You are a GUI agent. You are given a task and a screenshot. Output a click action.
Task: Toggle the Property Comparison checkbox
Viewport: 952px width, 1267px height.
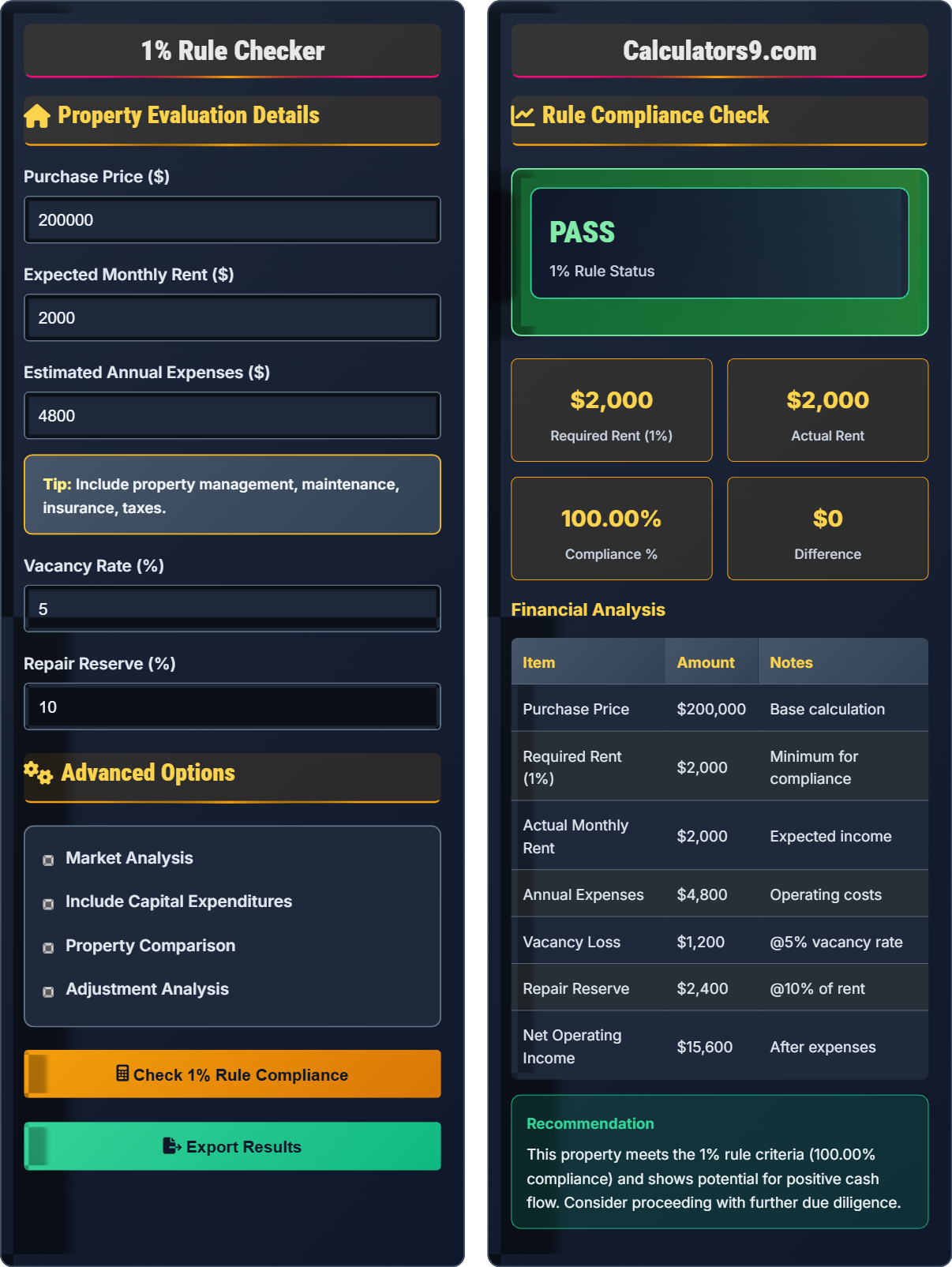pos(48,947)
